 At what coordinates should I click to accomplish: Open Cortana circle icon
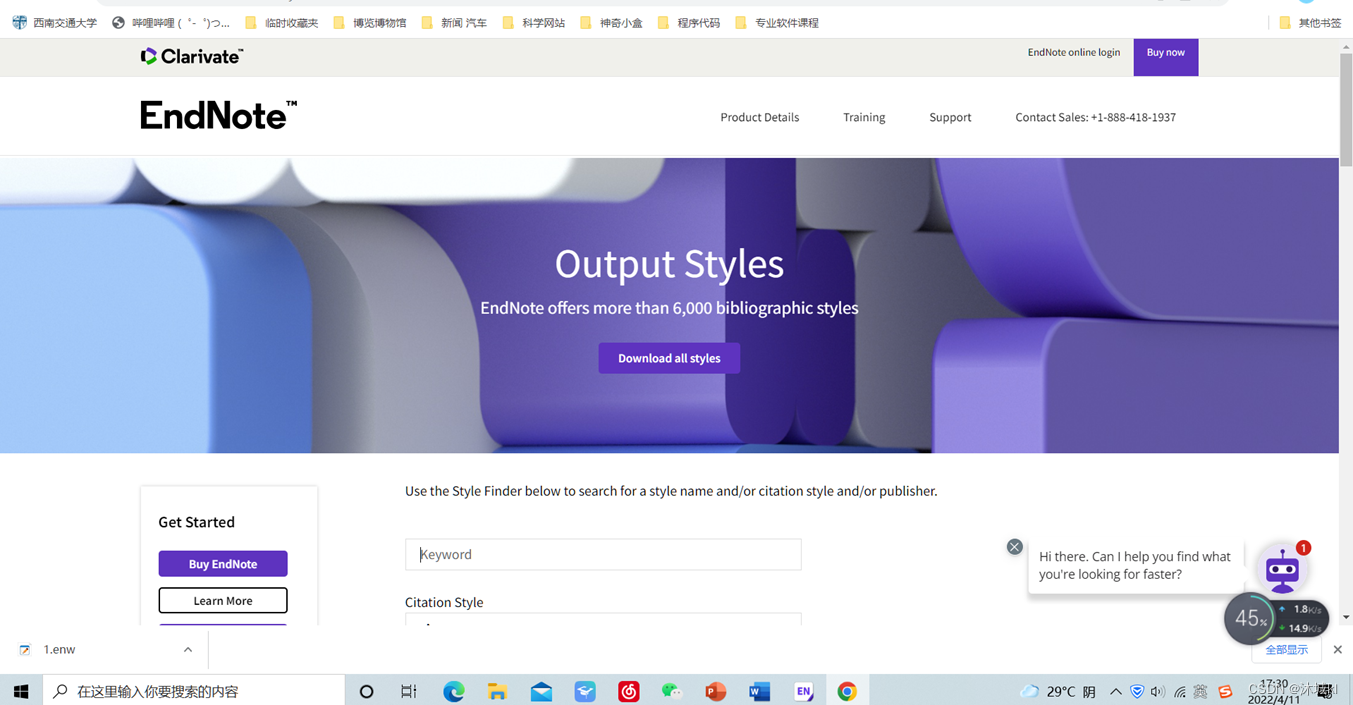(366, 691)
